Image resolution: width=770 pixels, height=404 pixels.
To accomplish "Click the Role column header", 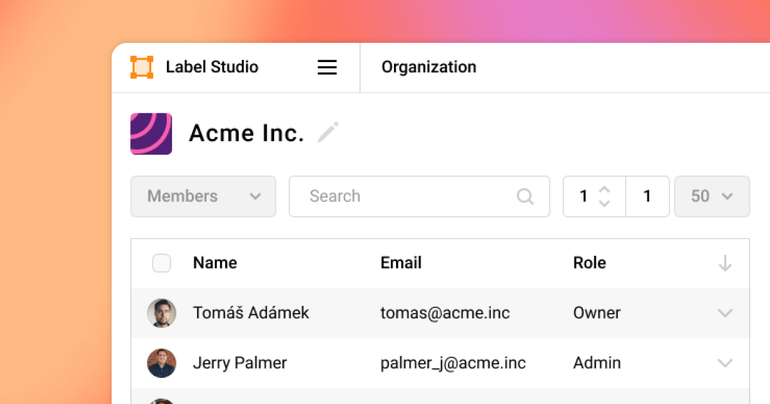I will point(589,263).
